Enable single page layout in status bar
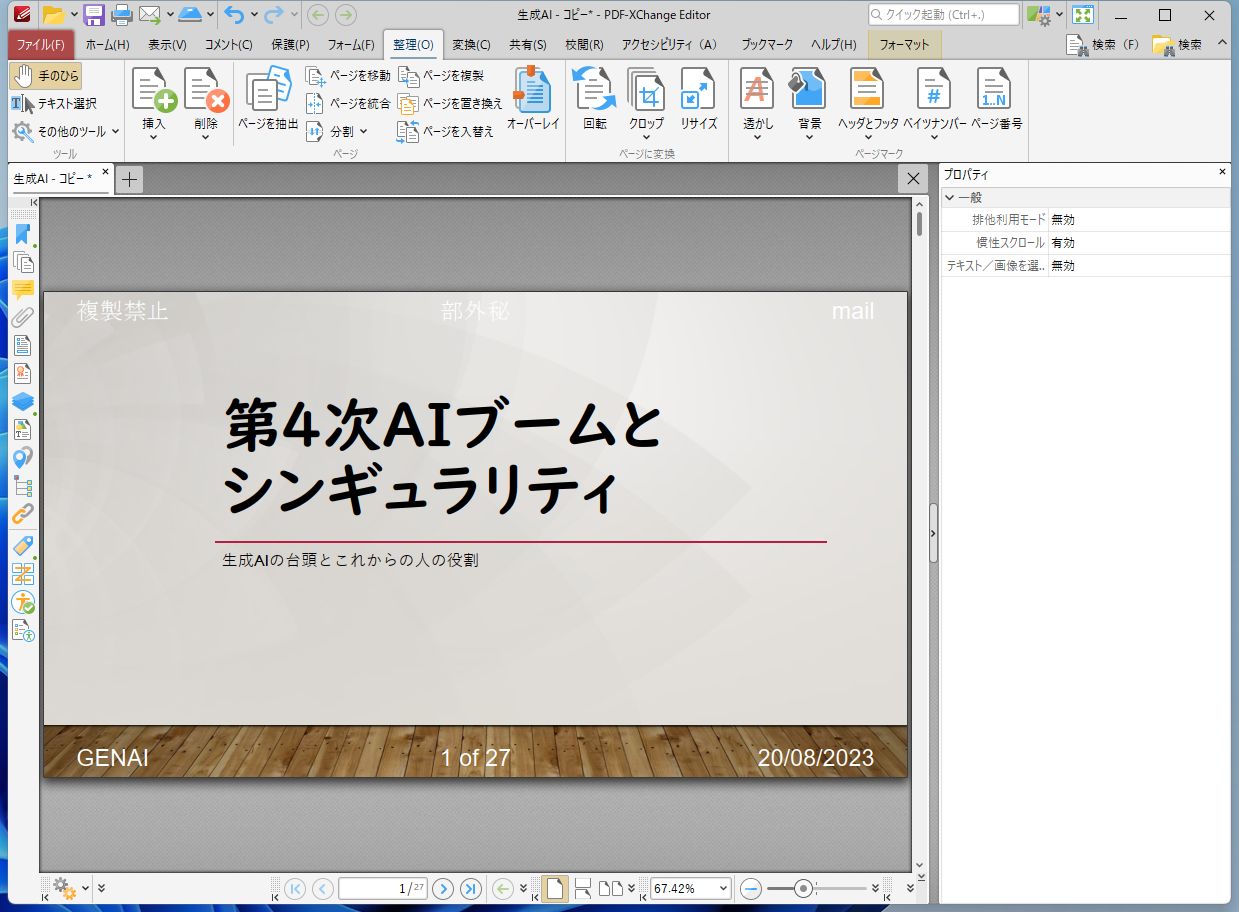The width and height of the screenshot is (1239, 912). coord(555,888)
